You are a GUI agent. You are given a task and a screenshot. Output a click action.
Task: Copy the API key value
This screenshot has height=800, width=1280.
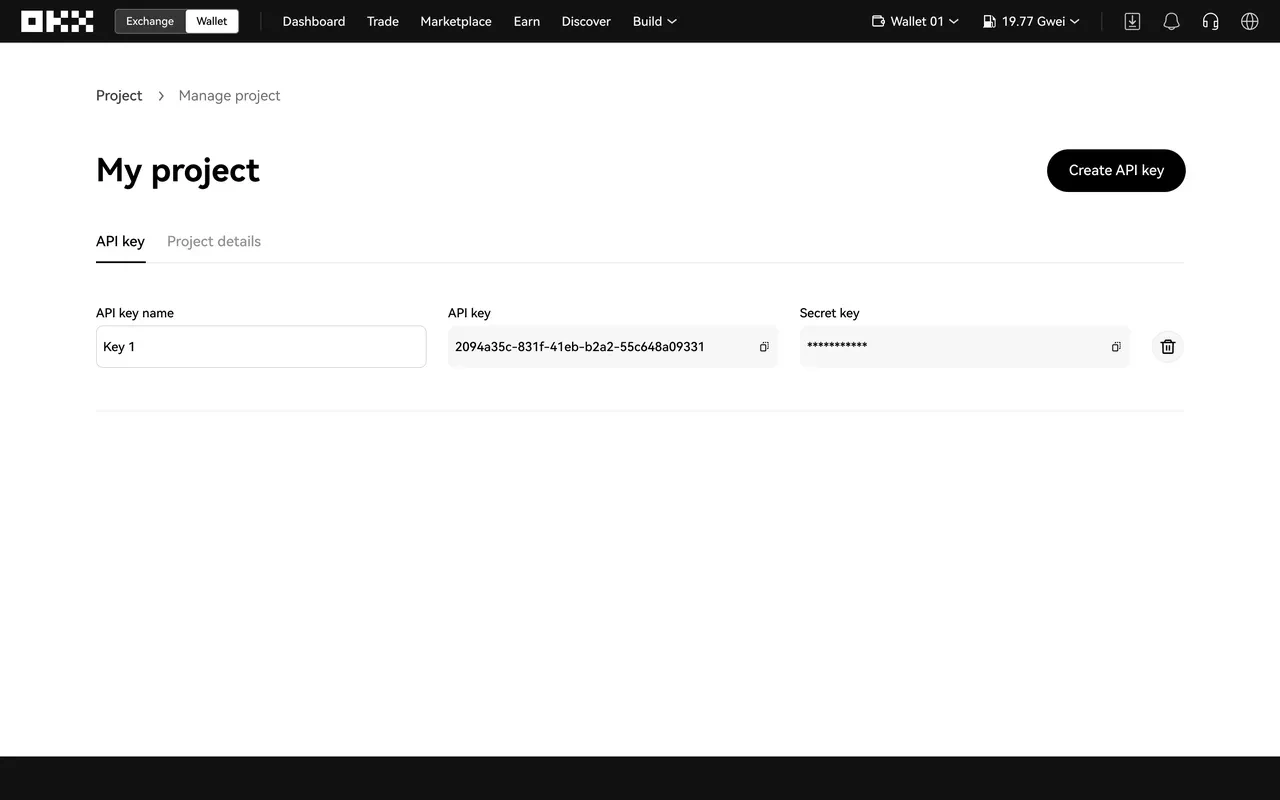click(764, 347)
